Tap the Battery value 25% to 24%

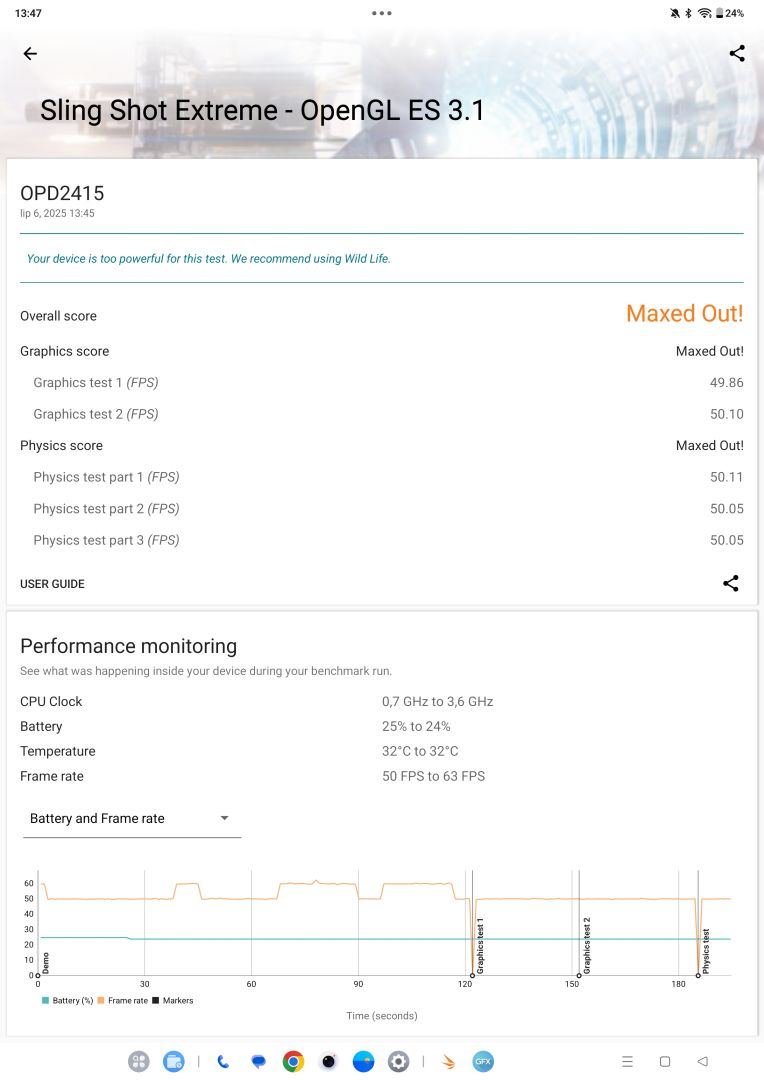(x=416, y=727)
